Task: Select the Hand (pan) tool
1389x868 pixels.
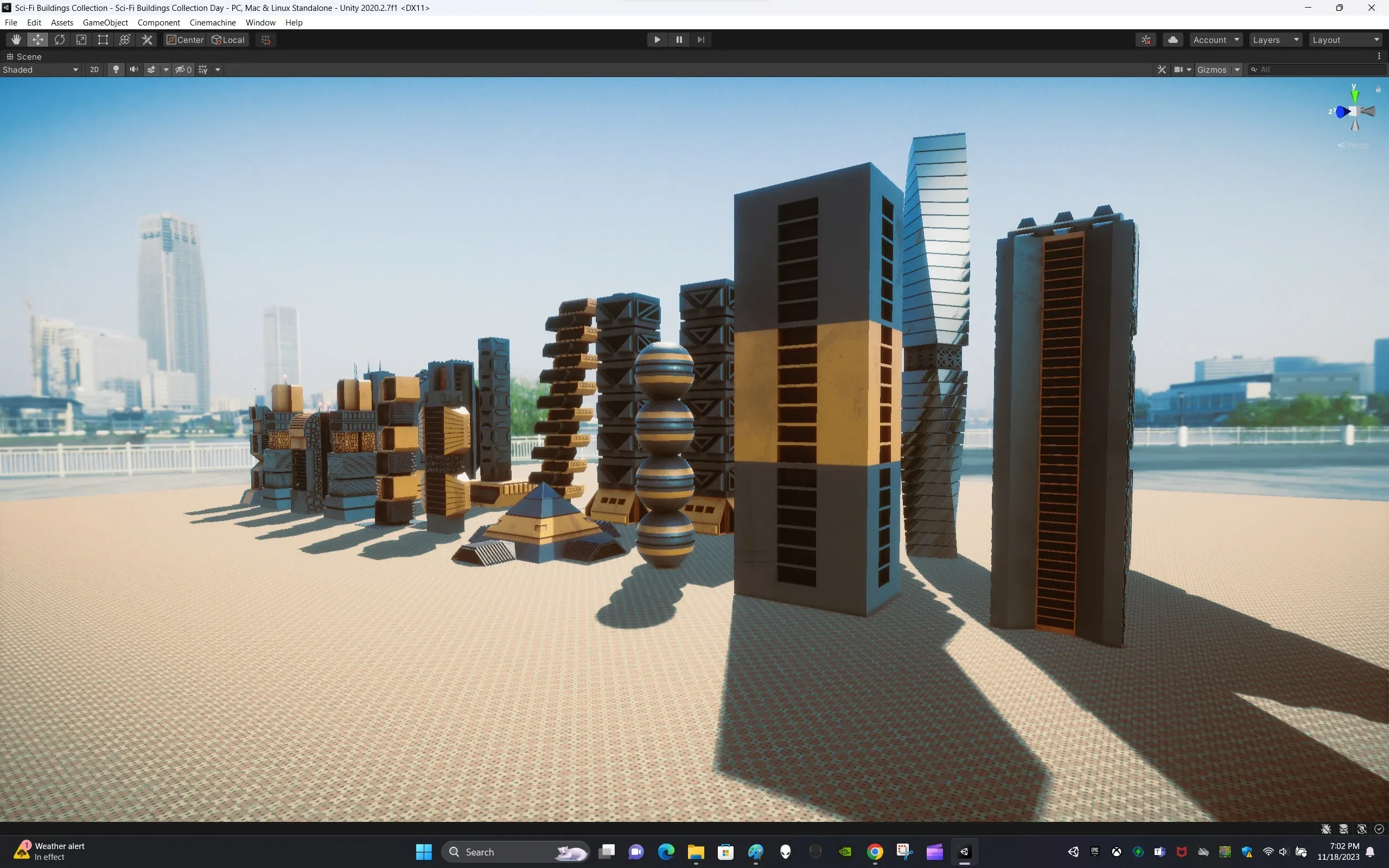Action: pos(16,39)
